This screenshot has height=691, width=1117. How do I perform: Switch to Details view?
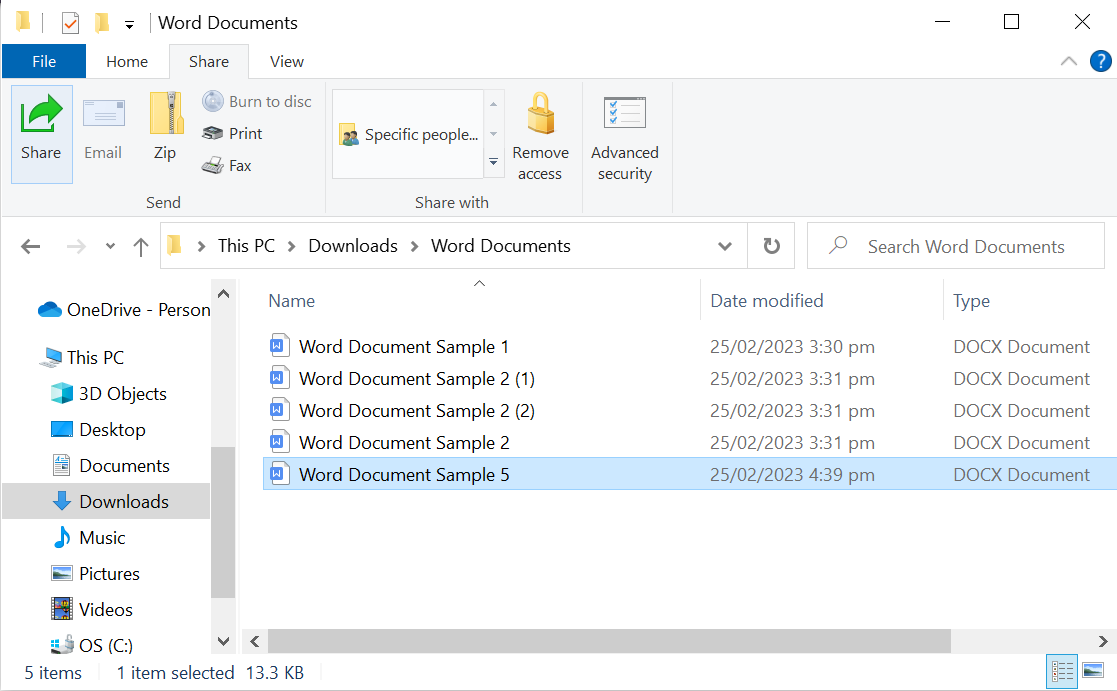coord(1062,672)
